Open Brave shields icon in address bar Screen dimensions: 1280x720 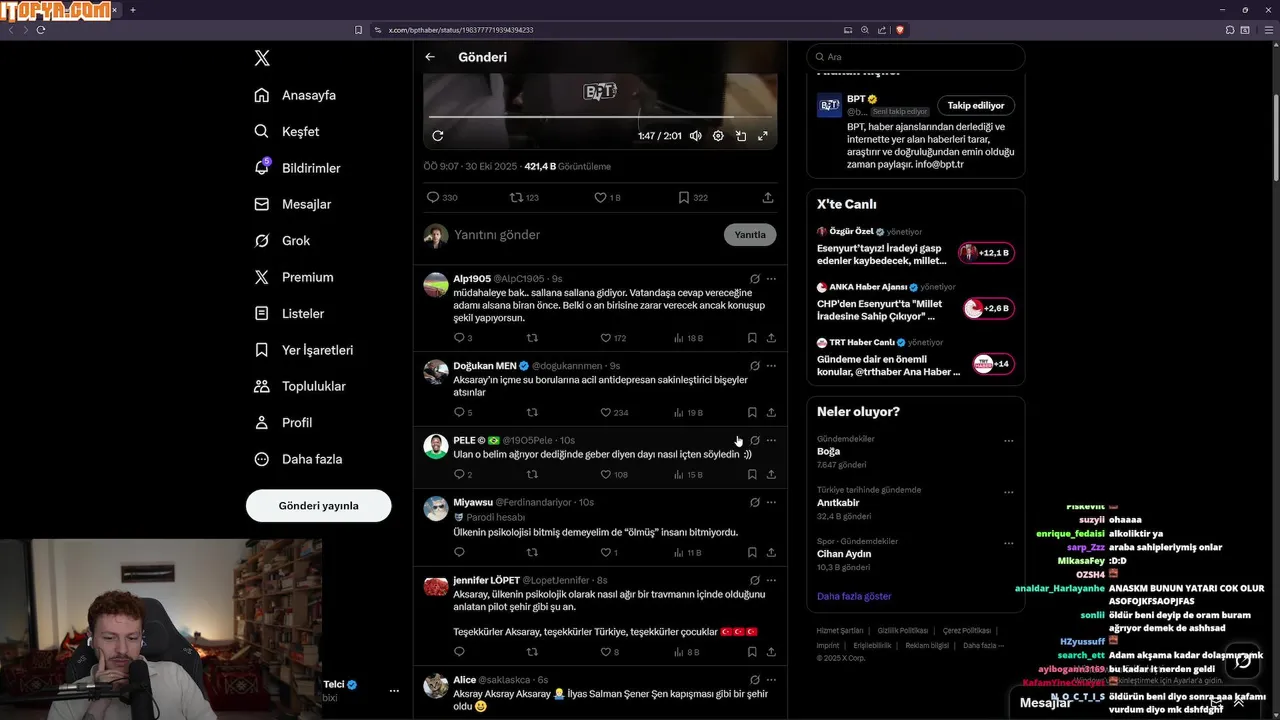[x=899, y=30]
